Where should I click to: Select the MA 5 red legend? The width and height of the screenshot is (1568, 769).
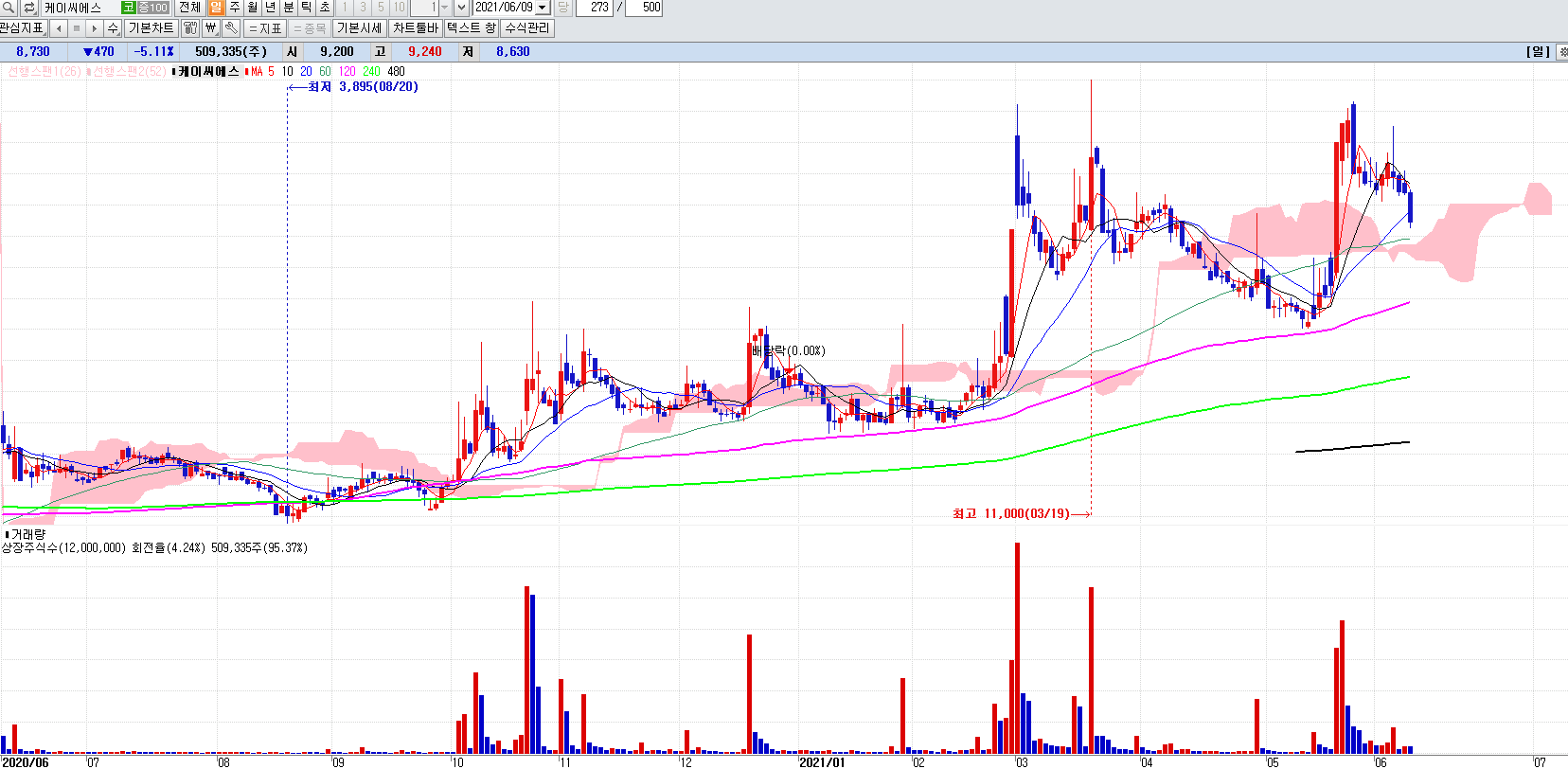coord(259,71)
